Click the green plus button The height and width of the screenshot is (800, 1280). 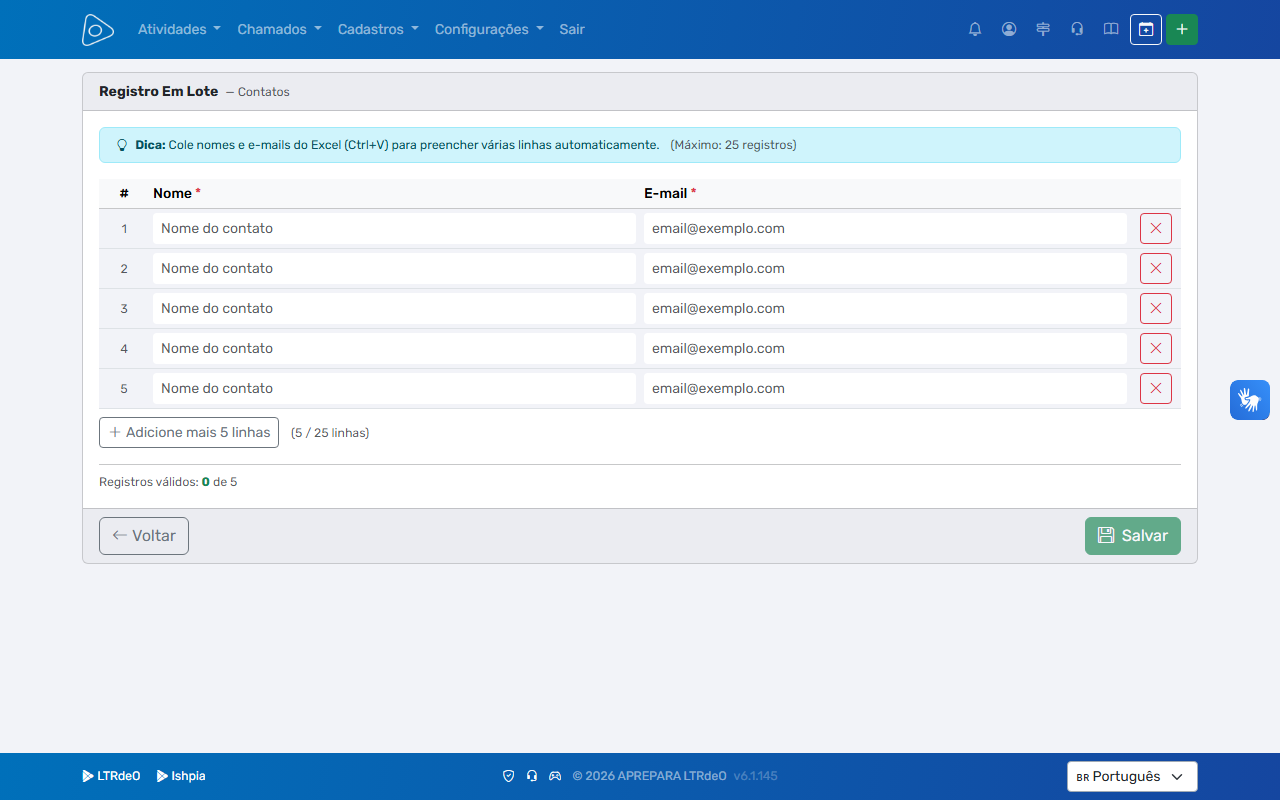click(x=1182, y=29)
